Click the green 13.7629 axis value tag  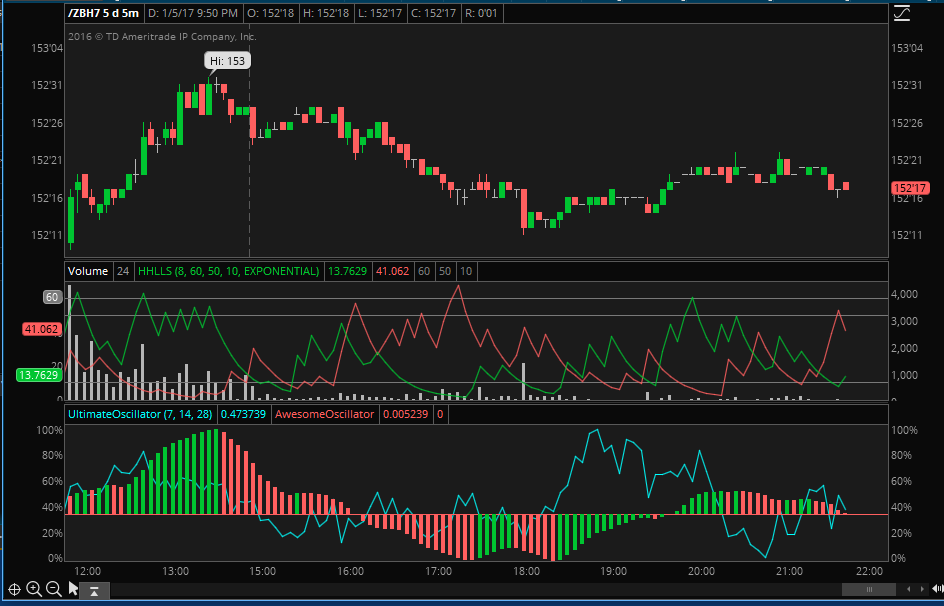coord(39,374)
